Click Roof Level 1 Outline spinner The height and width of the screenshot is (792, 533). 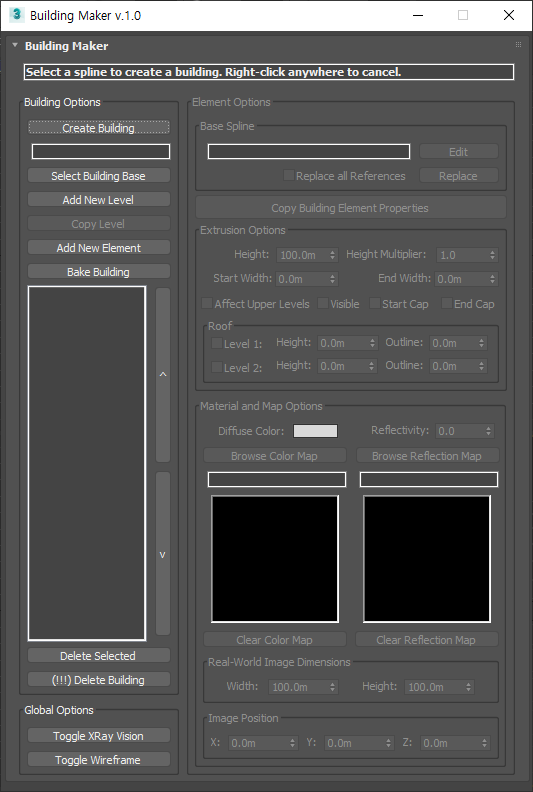tap(481, 343)
